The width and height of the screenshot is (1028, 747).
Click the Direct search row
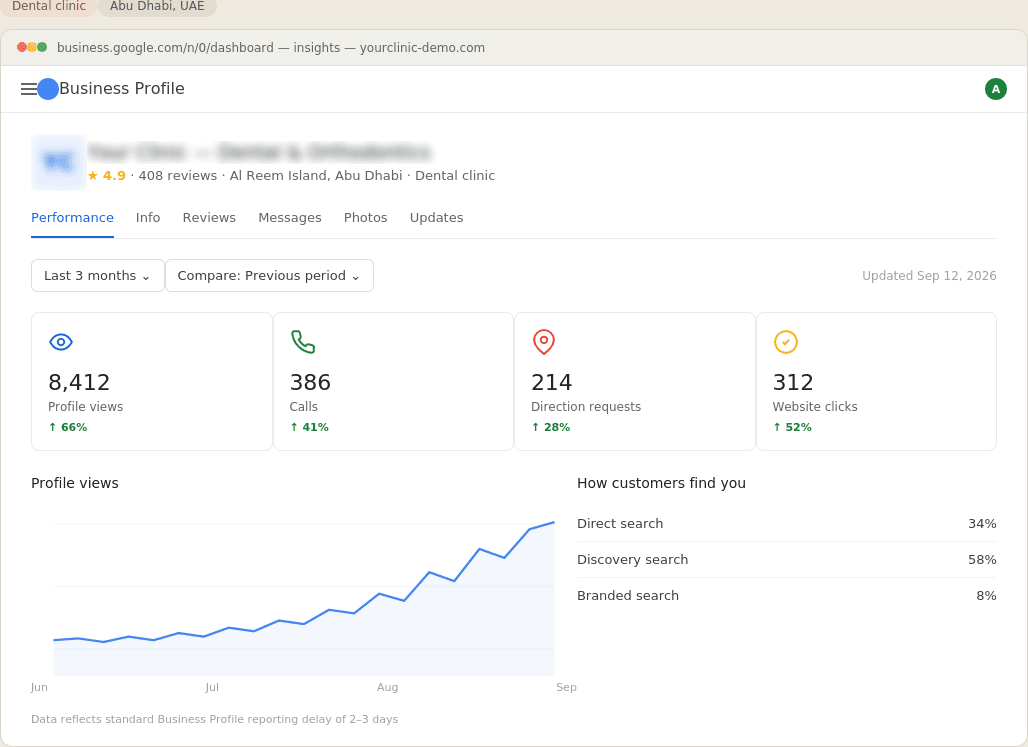pos(787,523)
